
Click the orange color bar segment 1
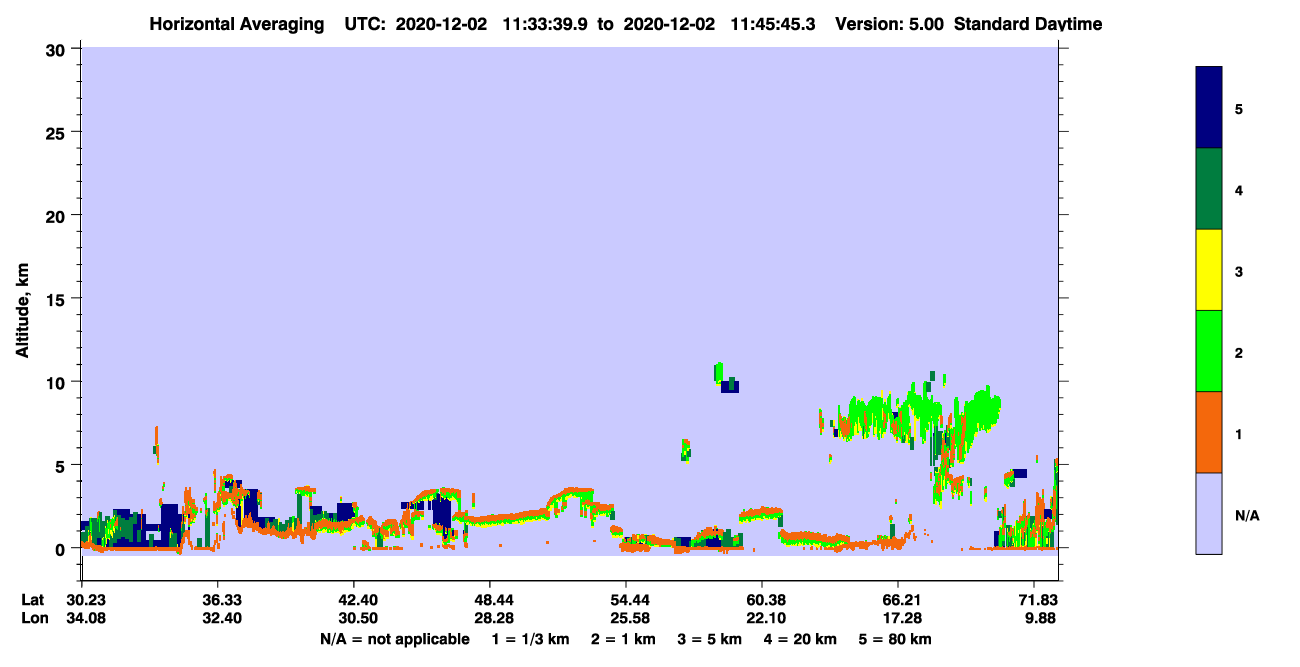[x=1209, y=432]
